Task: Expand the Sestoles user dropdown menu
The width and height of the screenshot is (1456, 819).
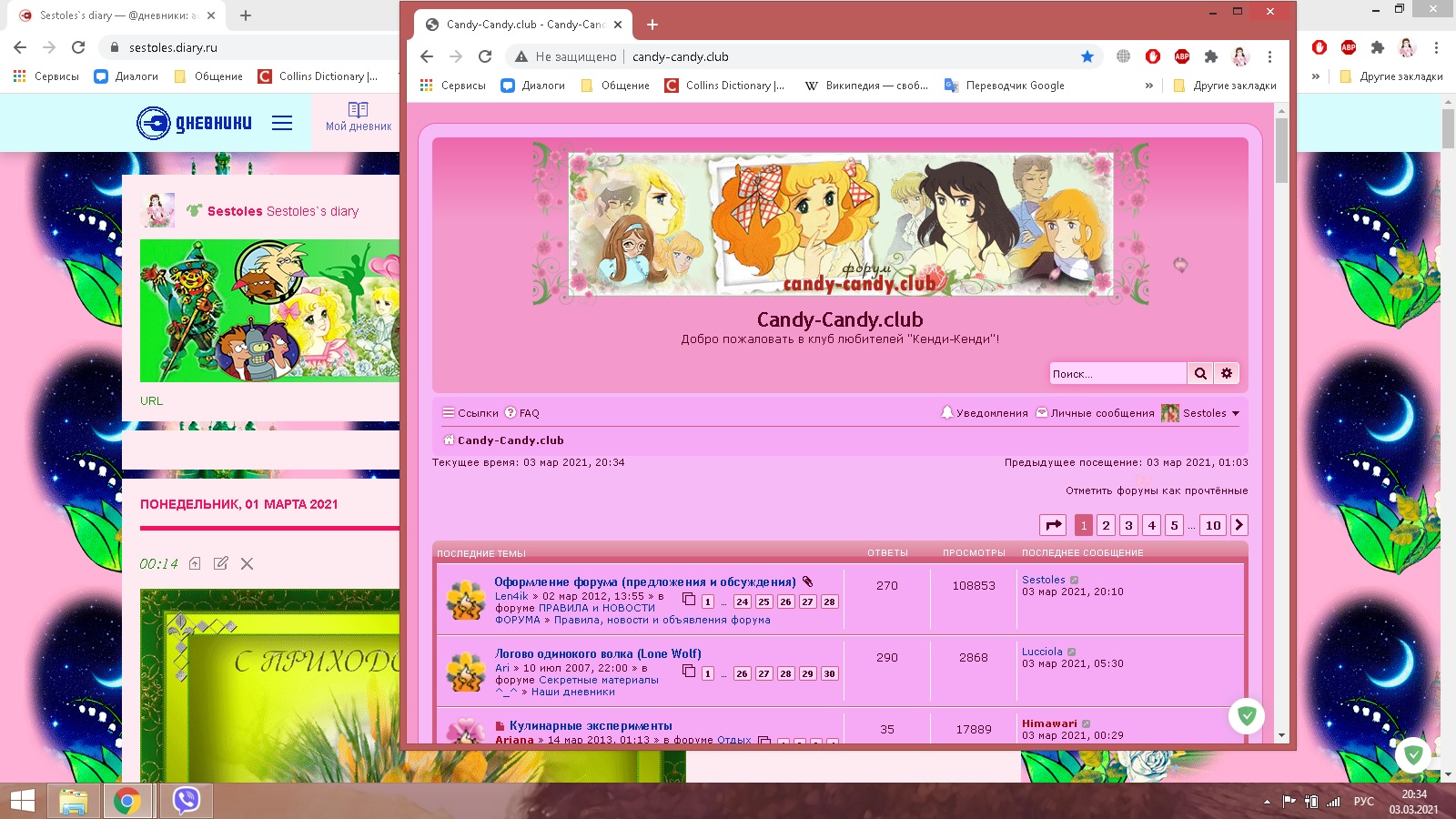Action: (x=1235, y=413)
